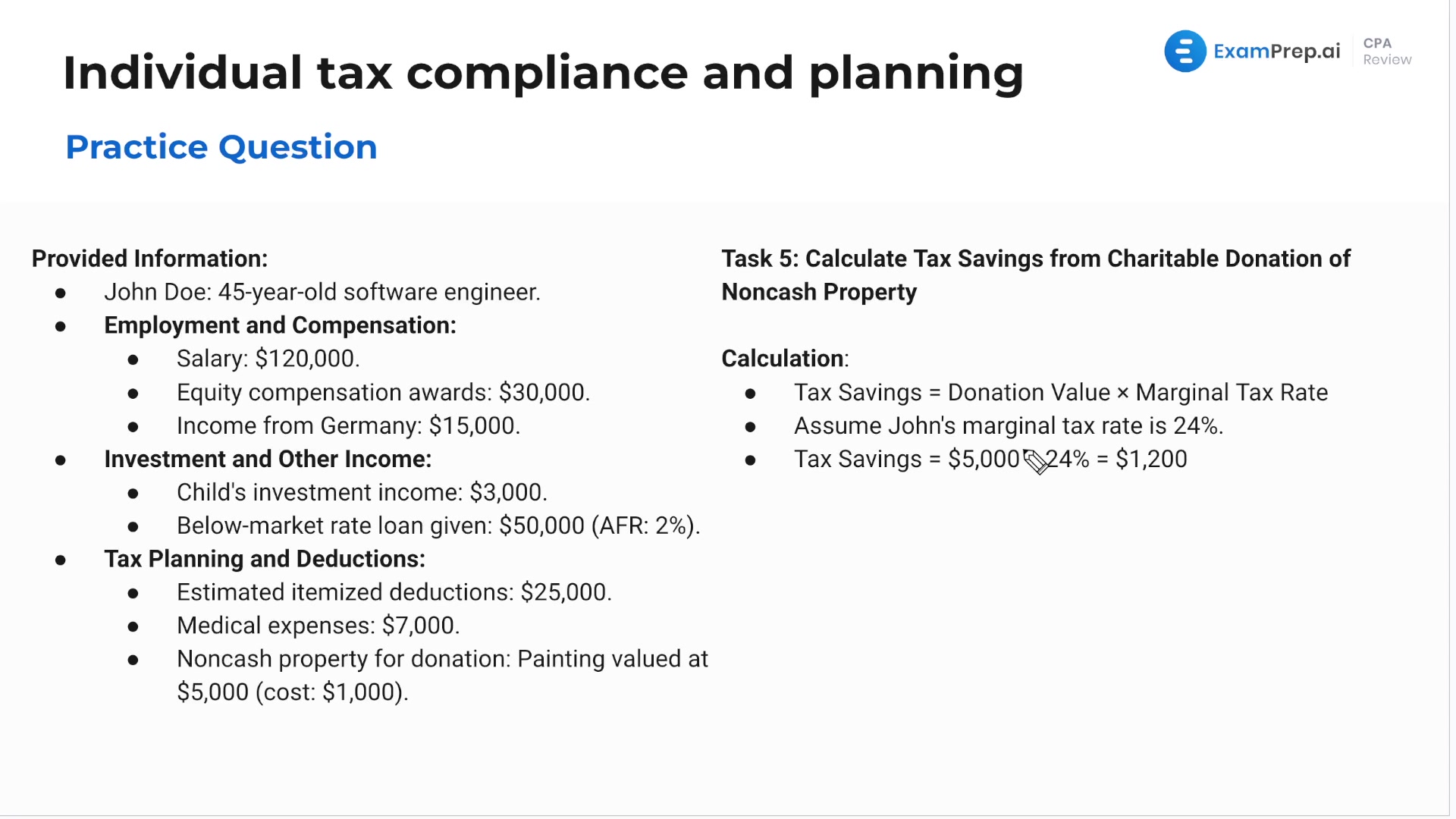1456x819 pixels.
Task: Click the 'Calculation:' label
Action: (785, 359)
